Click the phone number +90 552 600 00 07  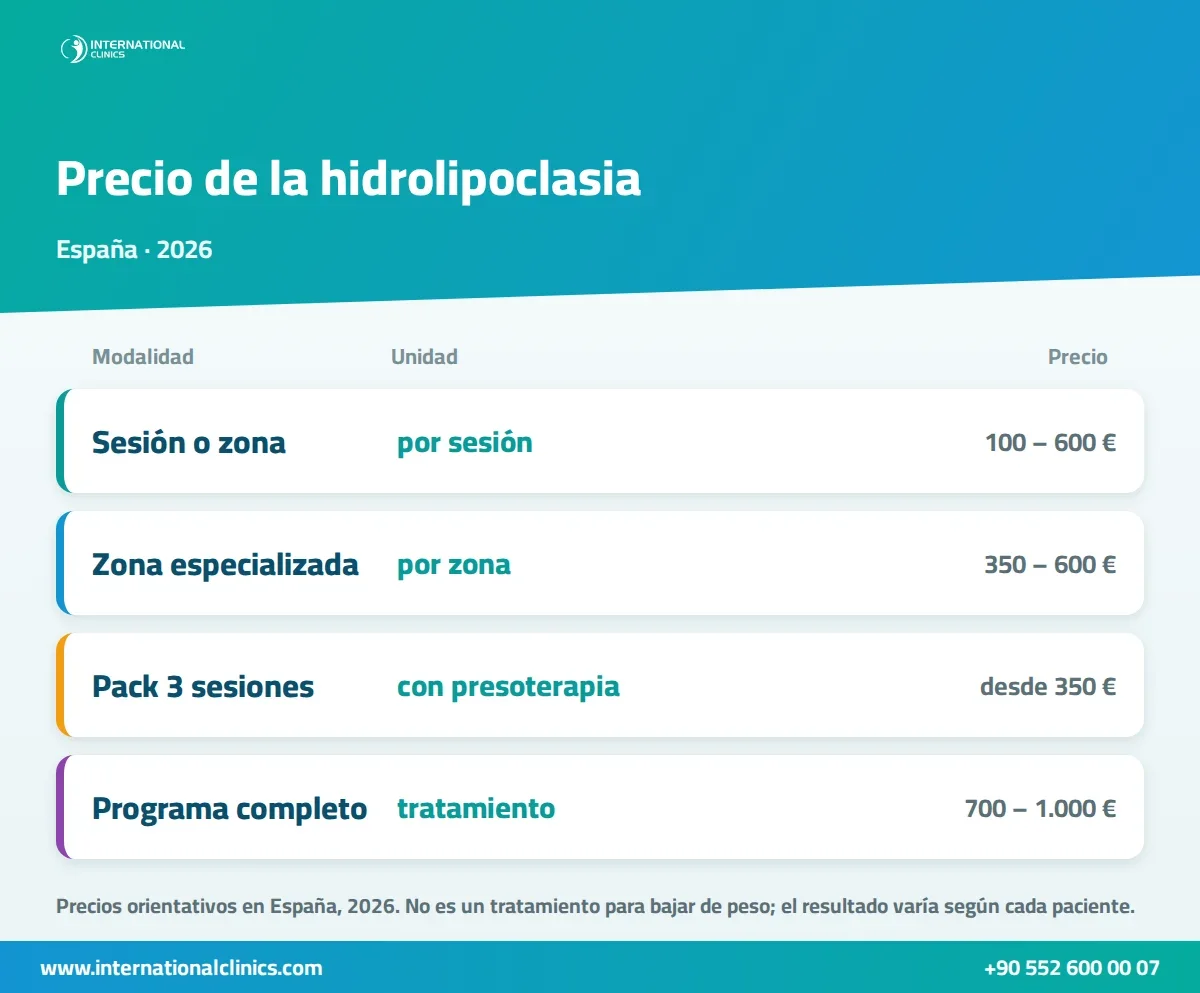[x=1072, y=968]
